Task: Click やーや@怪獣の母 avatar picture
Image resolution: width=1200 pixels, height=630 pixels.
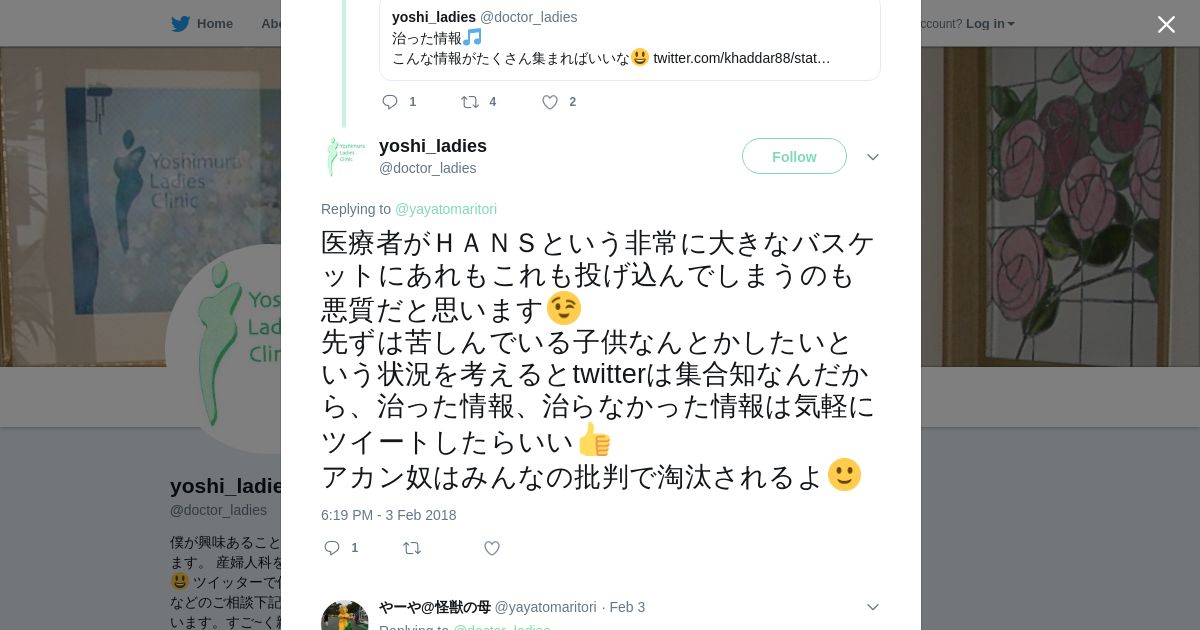Action: coord(345,617)
